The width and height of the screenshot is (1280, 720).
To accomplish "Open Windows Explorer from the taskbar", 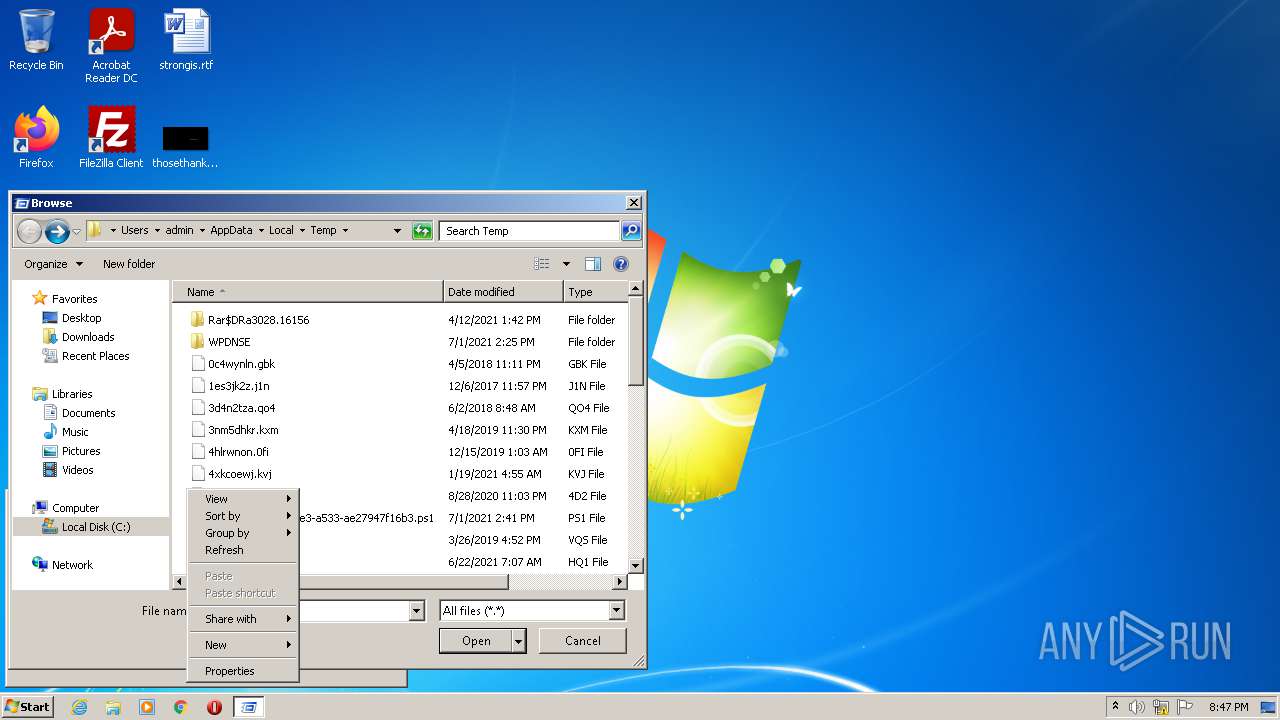I will pyautogui.click(x=113, y=707).
